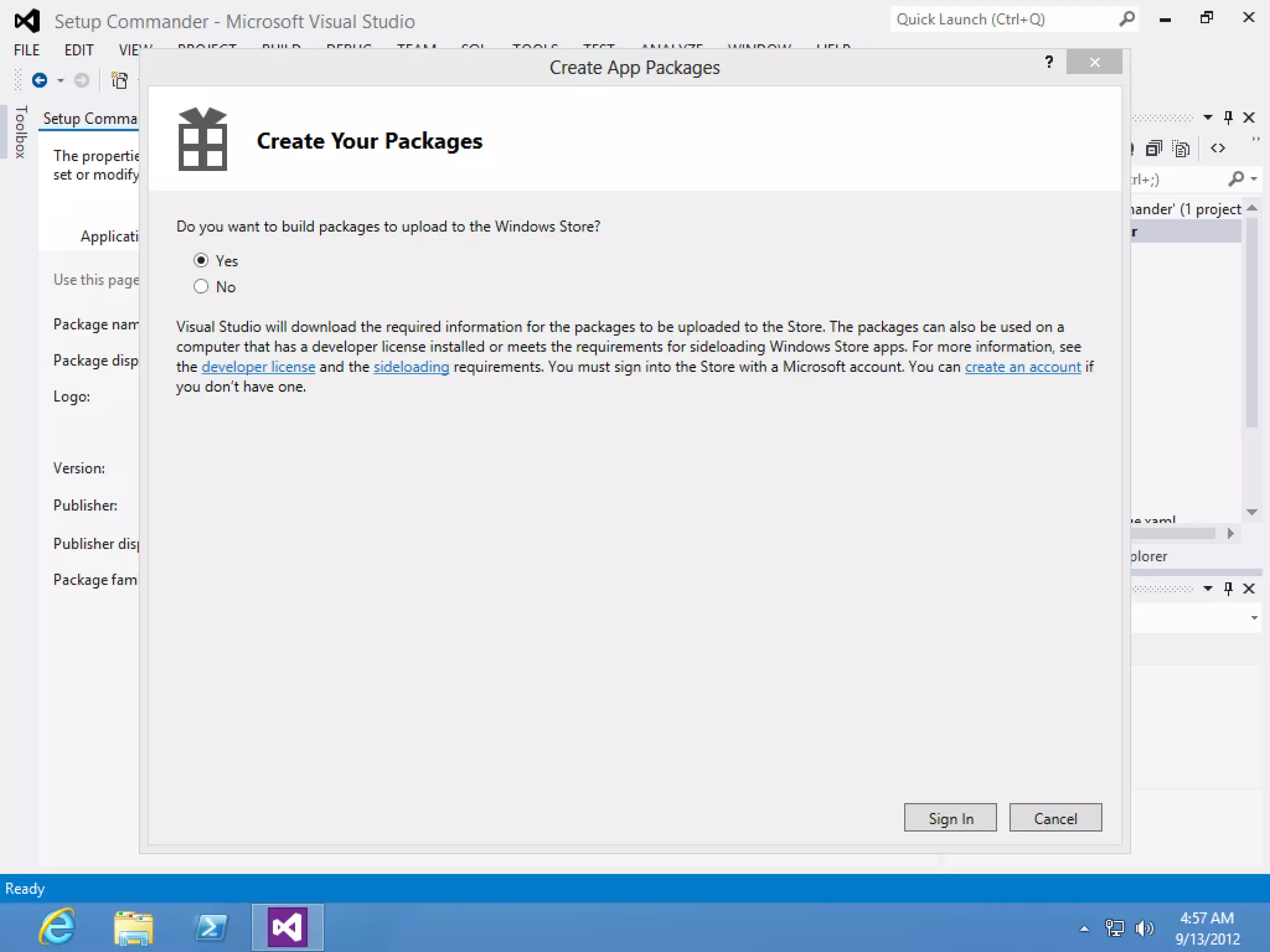Image resolution: width=1270 pixels, height=952 pixels.
Task: Click the Navigate Backward arrow icon
Action: point(40,81)
